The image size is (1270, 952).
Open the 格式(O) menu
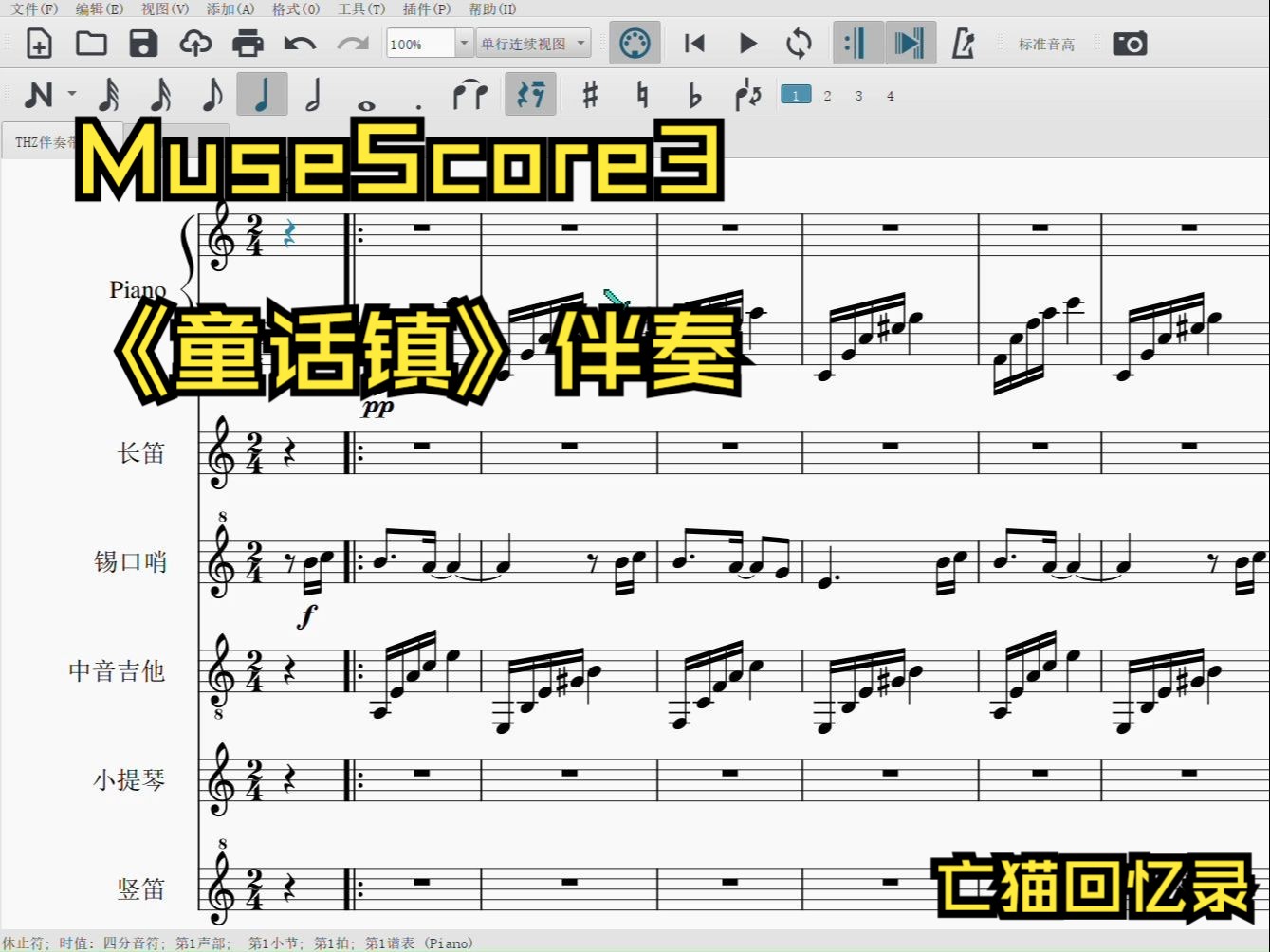pyautogui.click(x=296, y=9)
